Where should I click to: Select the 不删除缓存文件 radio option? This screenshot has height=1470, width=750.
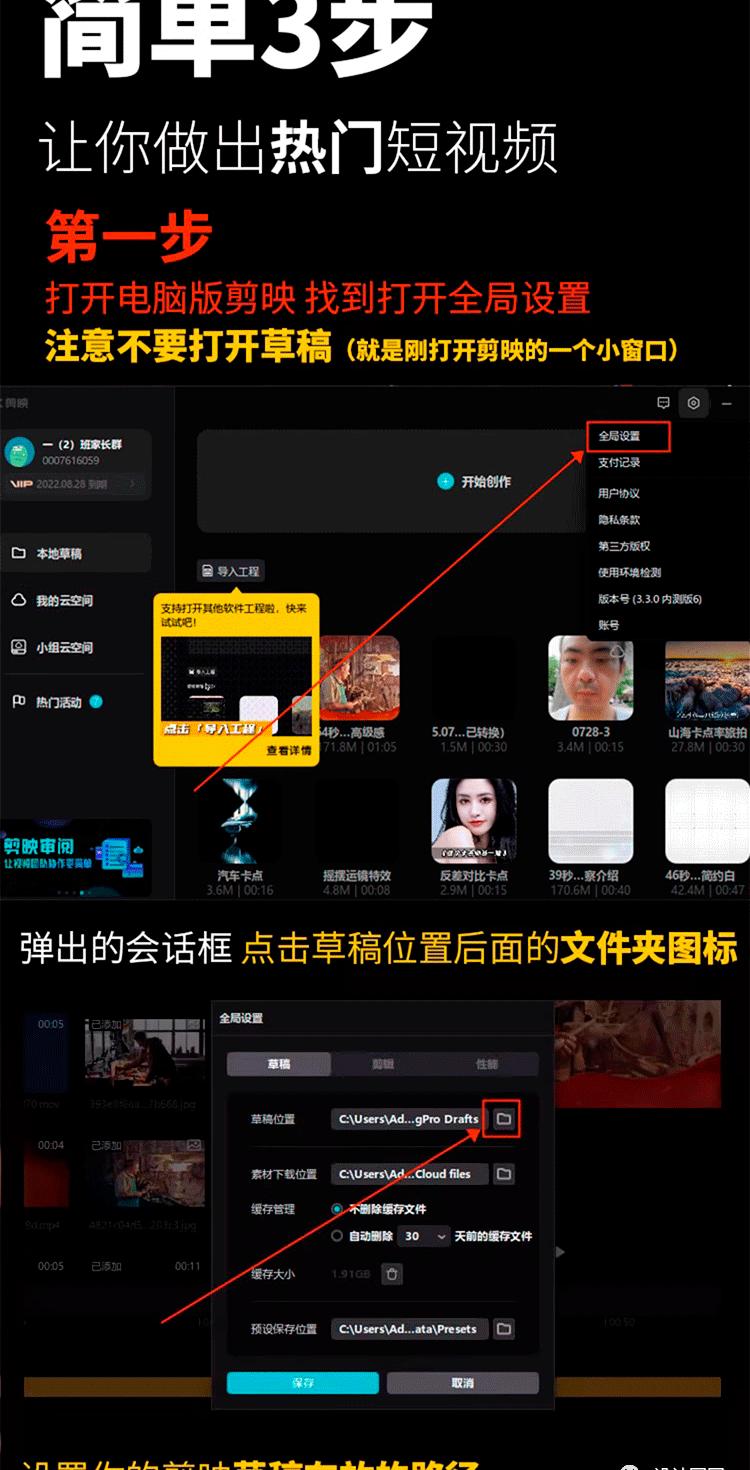(337, 1209)
